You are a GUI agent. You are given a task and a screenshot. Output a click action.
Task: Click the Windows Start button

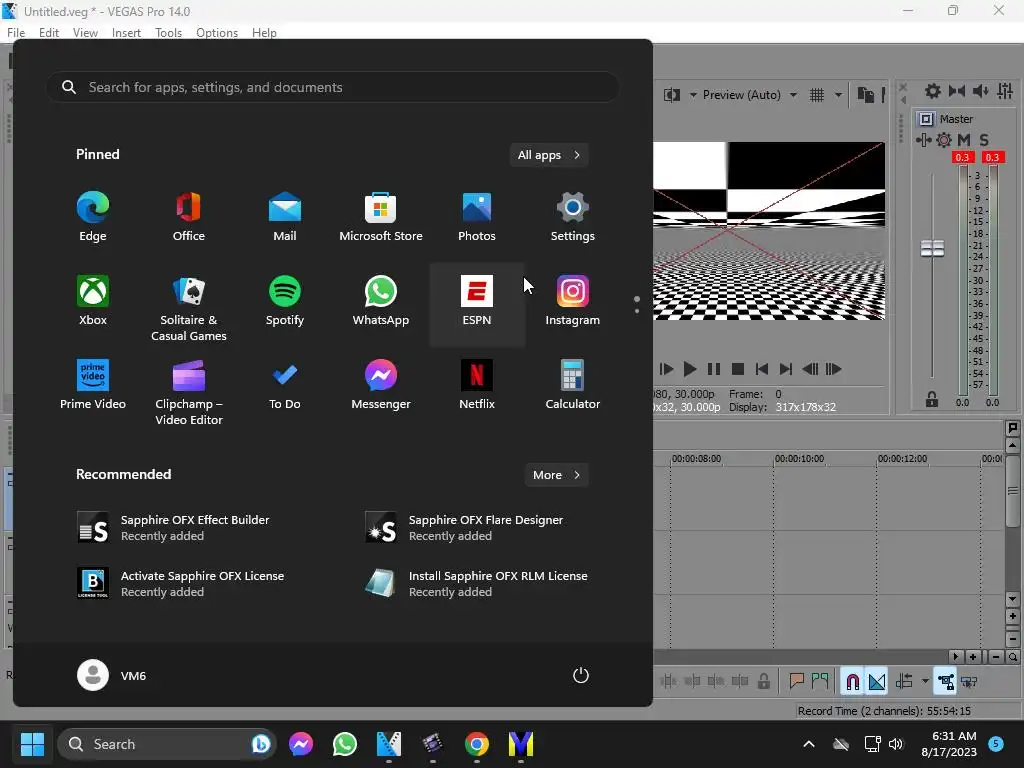(x=32, y=744)
